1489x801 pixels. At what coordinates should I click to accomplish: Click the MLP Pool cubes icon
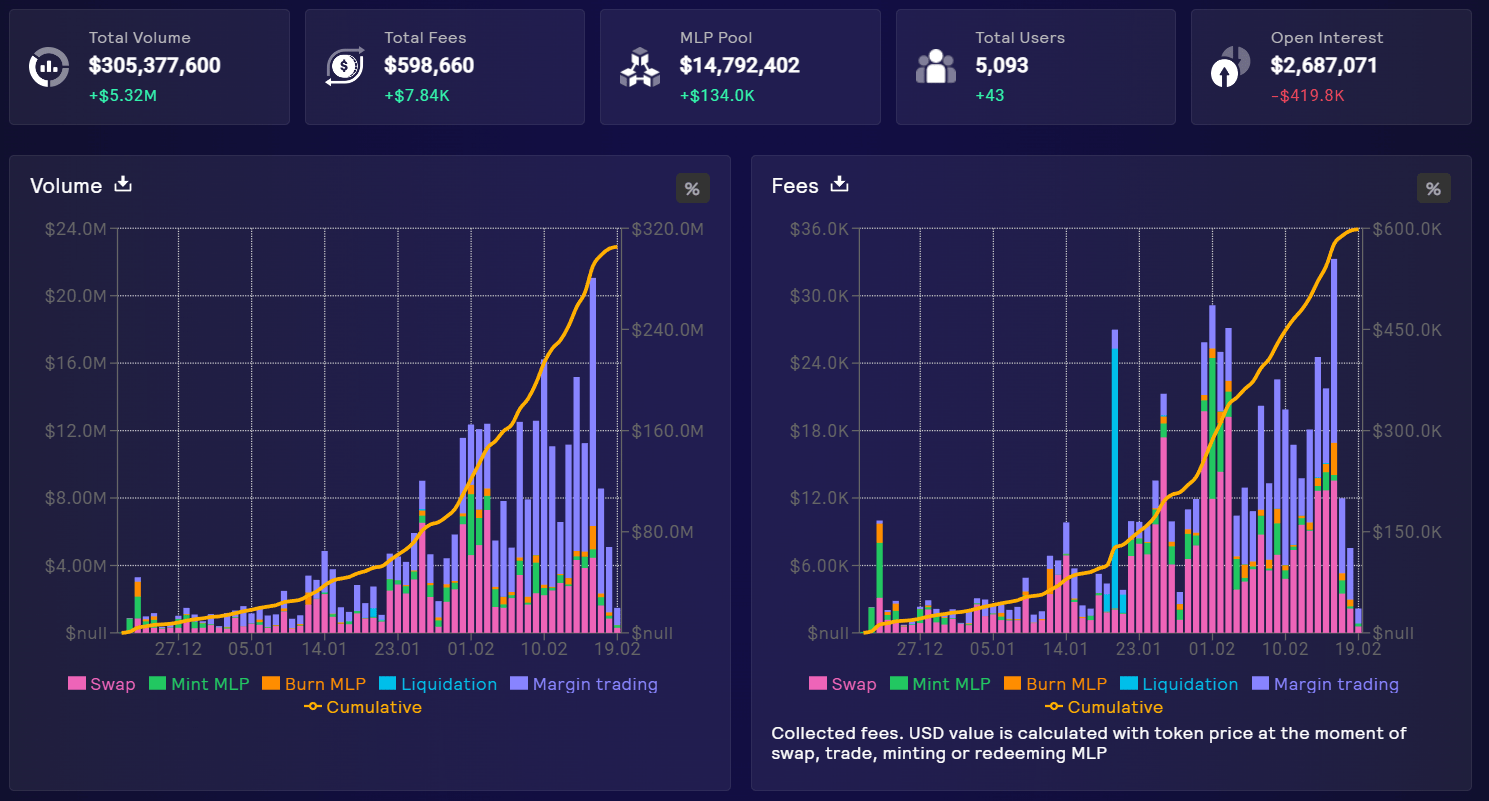point(640,67)
